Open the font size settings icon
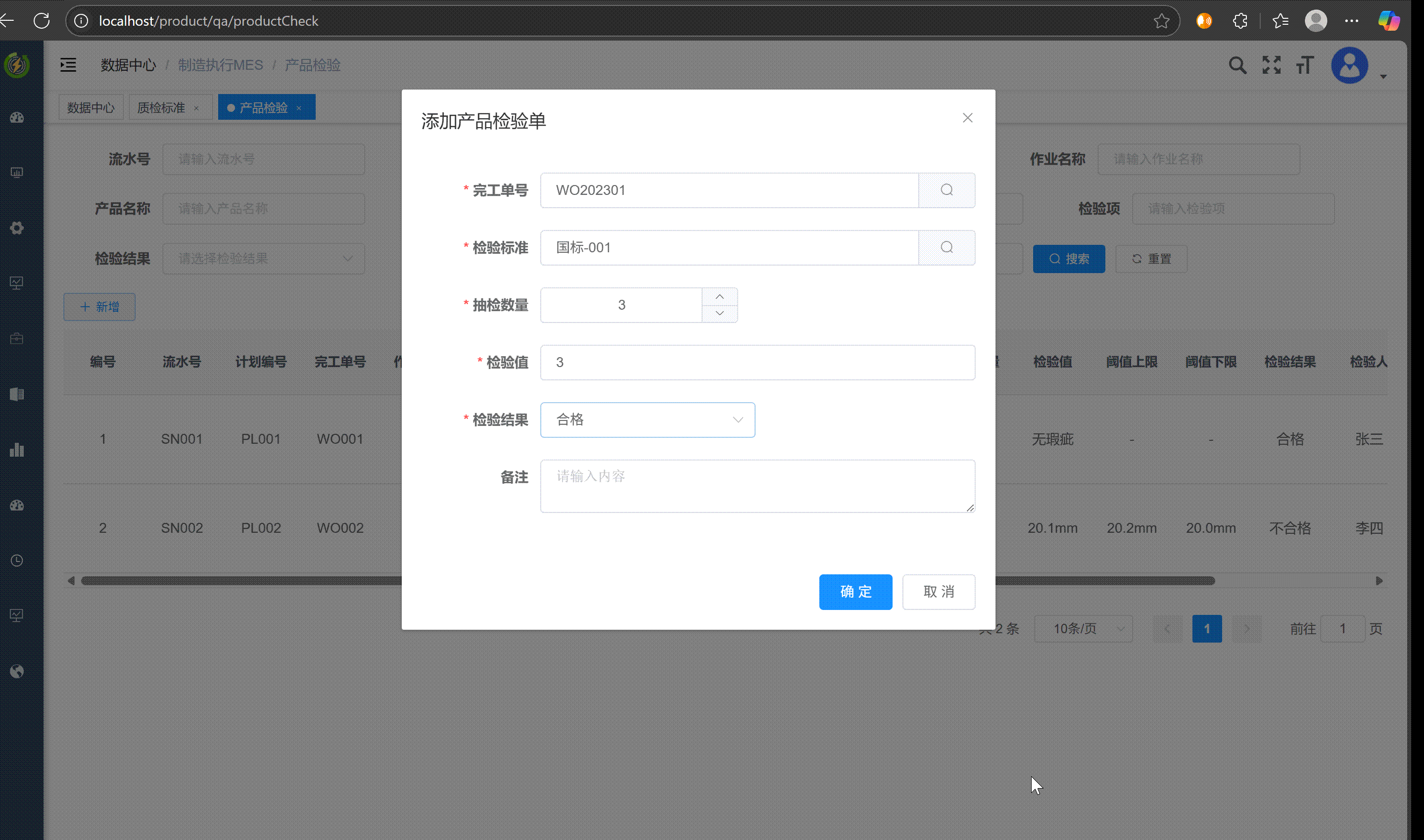This screenshot has width=1424, height=840. pos(1305,65)
